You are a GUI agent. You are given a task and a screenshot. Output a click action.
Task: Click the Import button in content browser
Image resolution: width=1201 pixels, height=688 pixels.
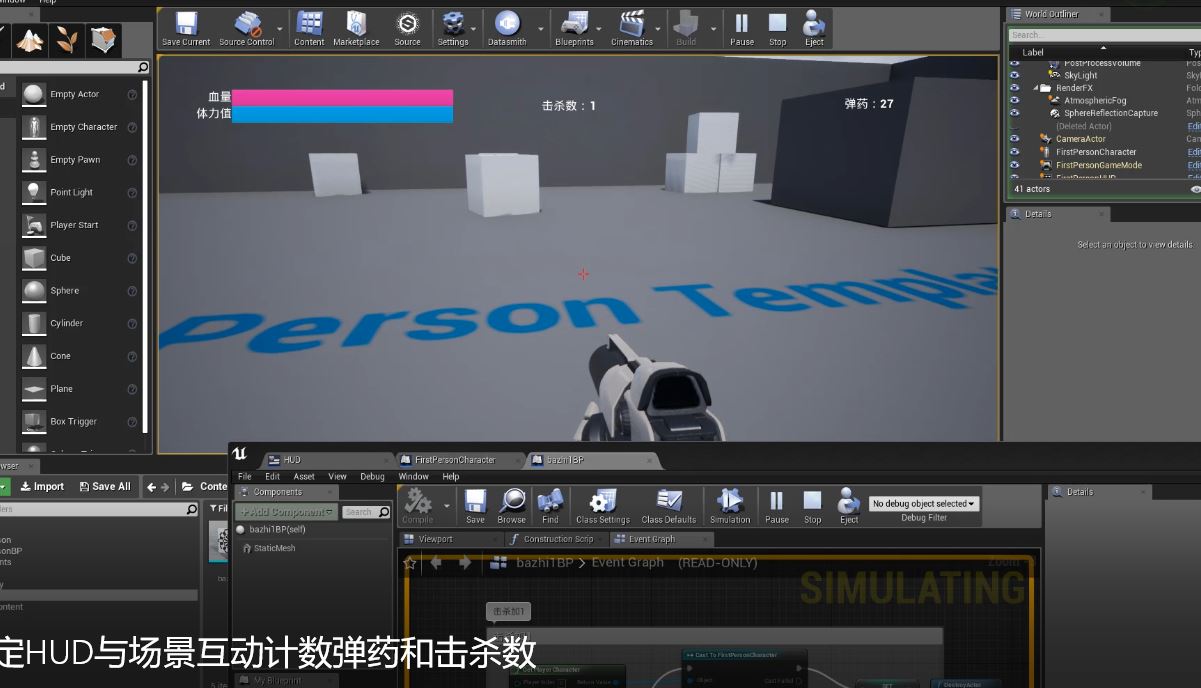click(42, 487)
